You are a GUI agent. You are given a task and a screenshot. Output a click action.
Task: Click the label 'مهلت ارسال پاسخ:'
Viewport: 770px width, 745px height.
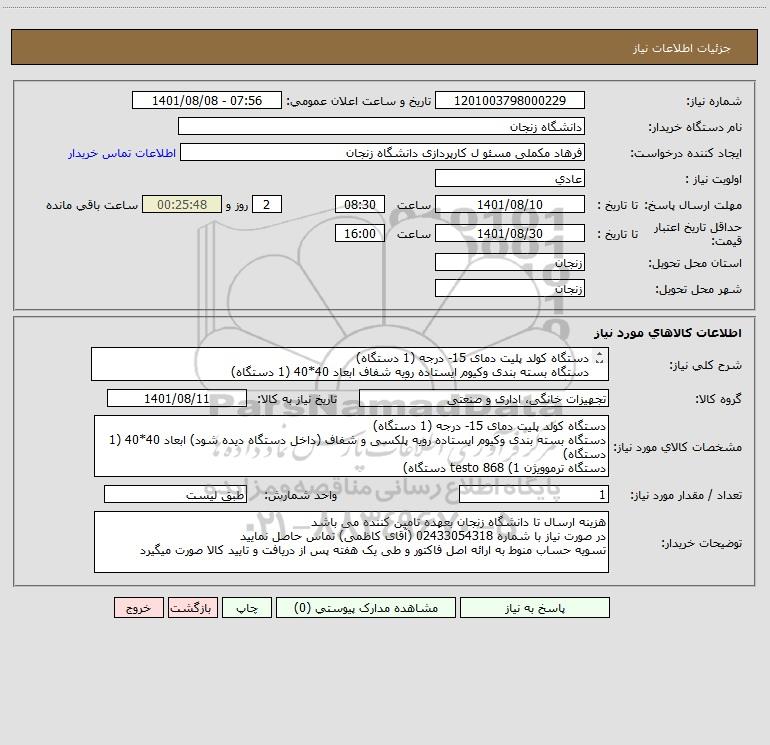[693, 205]
